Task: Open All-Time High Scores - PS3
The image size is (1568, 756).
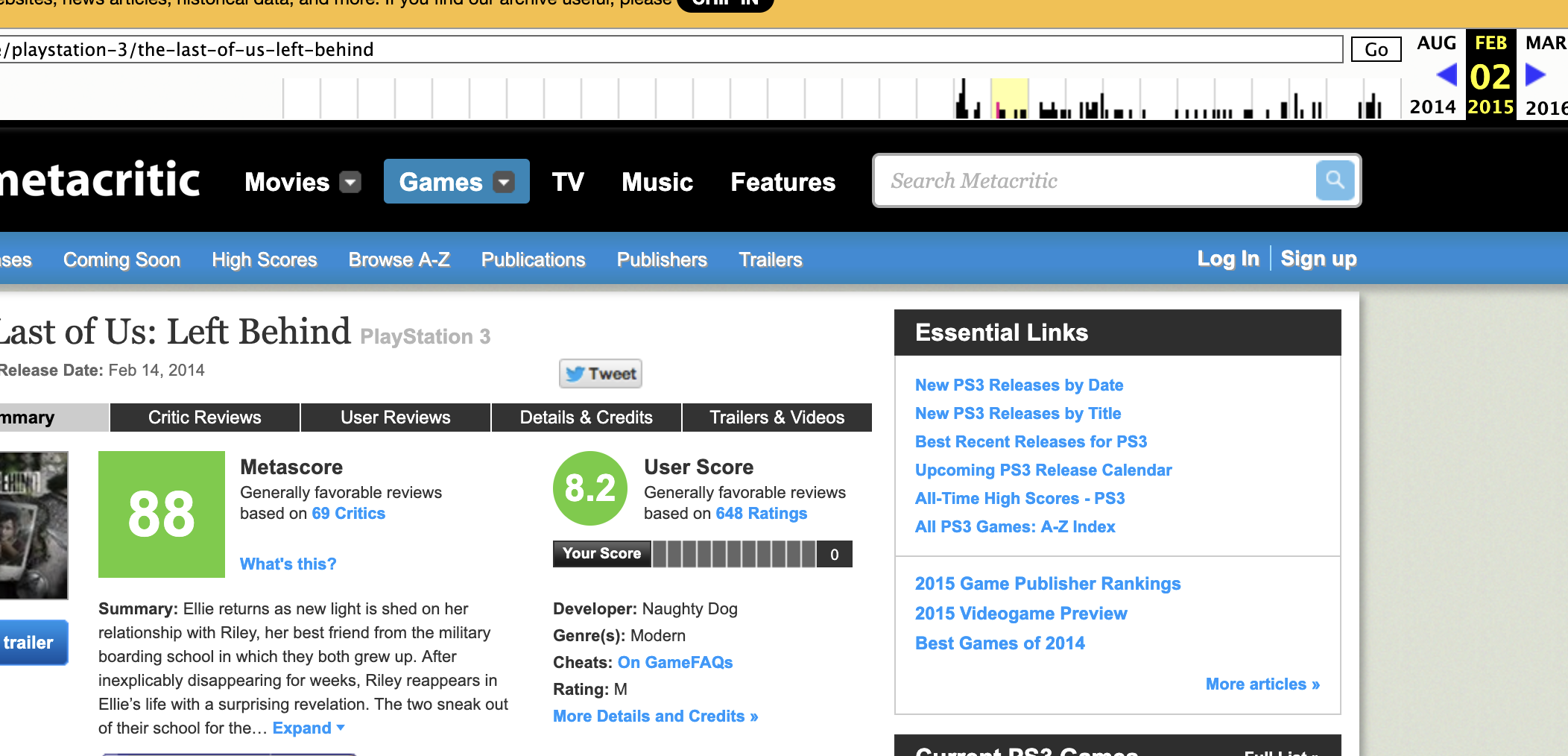Action: pos(1020,499)
